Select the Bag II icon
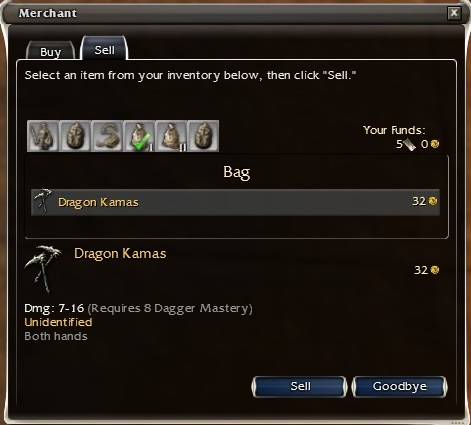Image resolution: width=471 pixels, height=425 pixels. (x=171, y=136)
